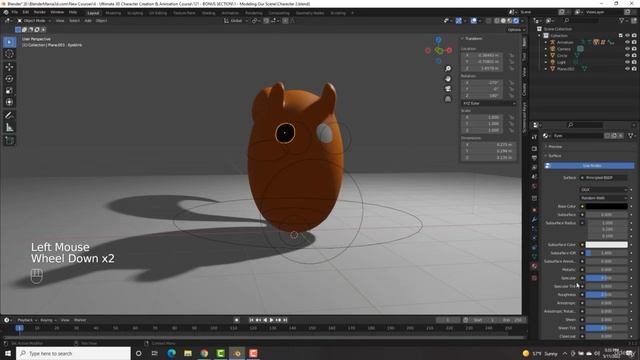Open the Output properties tab icon

click(534, 158)
